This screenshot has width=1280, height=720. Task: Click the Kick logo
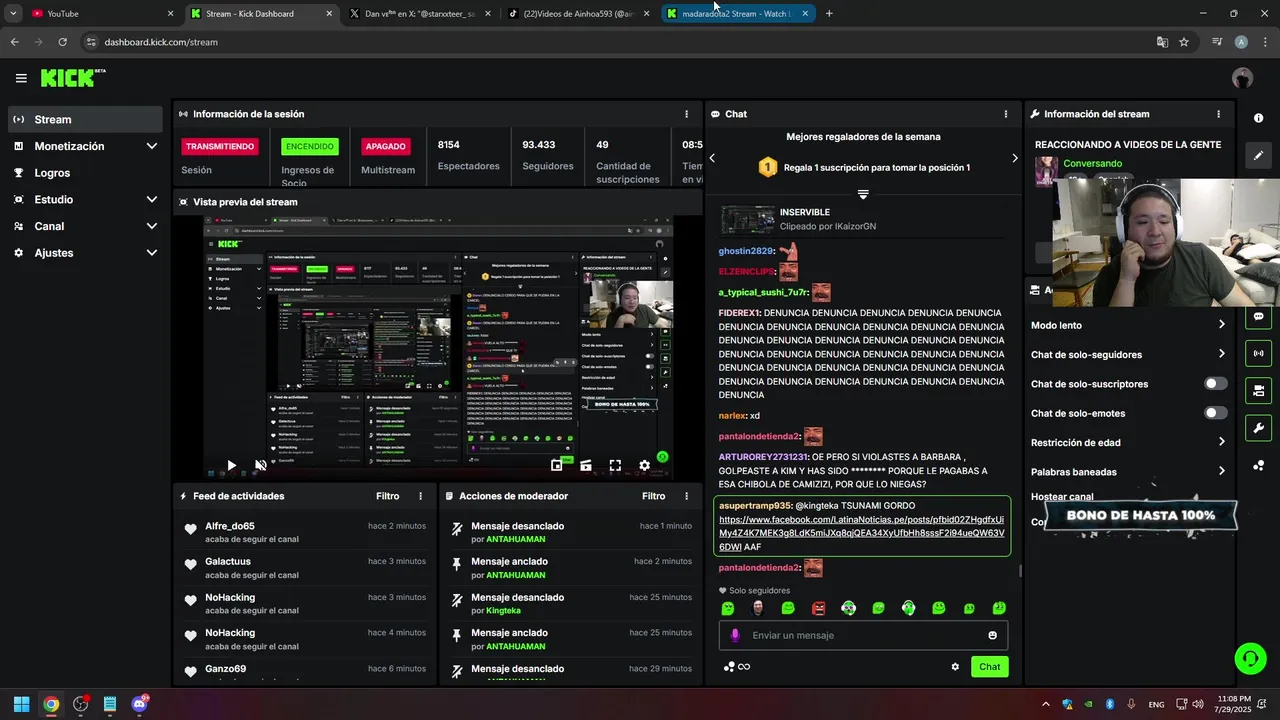point(73,78)
